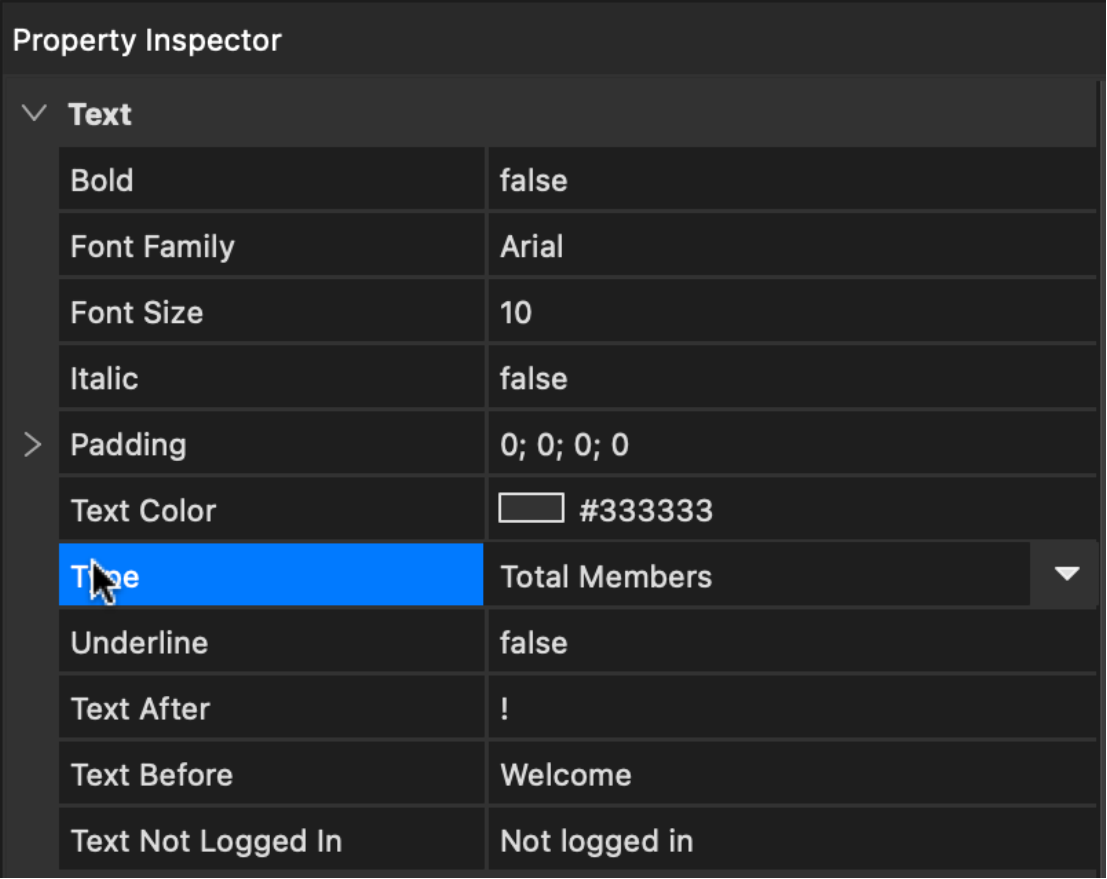Toggle the Underline value false

click(x=533, y=643)
